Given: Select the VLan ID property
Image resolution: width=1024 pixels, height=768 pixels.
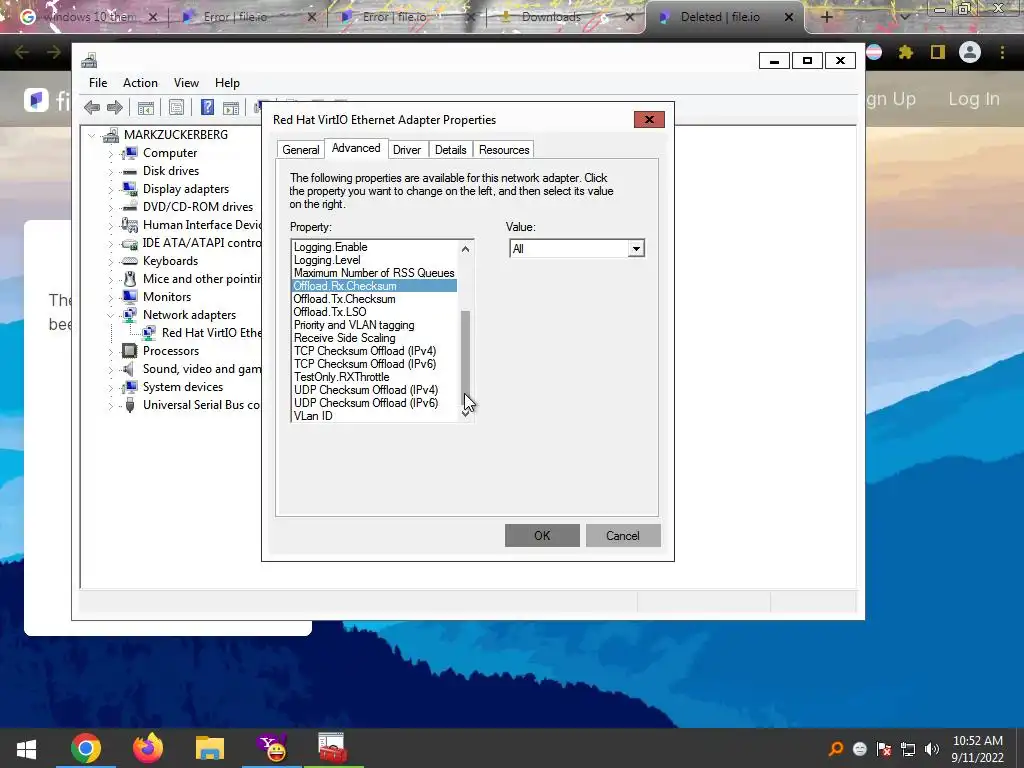Looking at the screenshot, I should pyautogui.click(x=313, y=416).
